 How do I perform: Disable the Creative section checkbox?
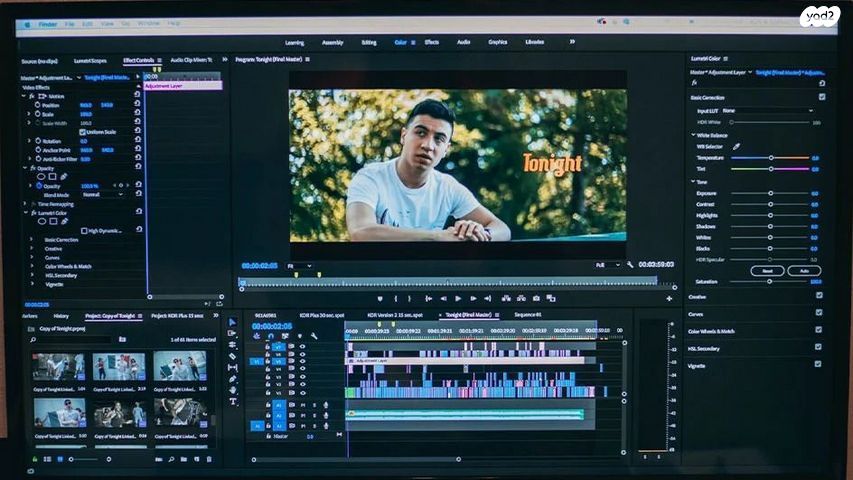click(x=819, y=296)
